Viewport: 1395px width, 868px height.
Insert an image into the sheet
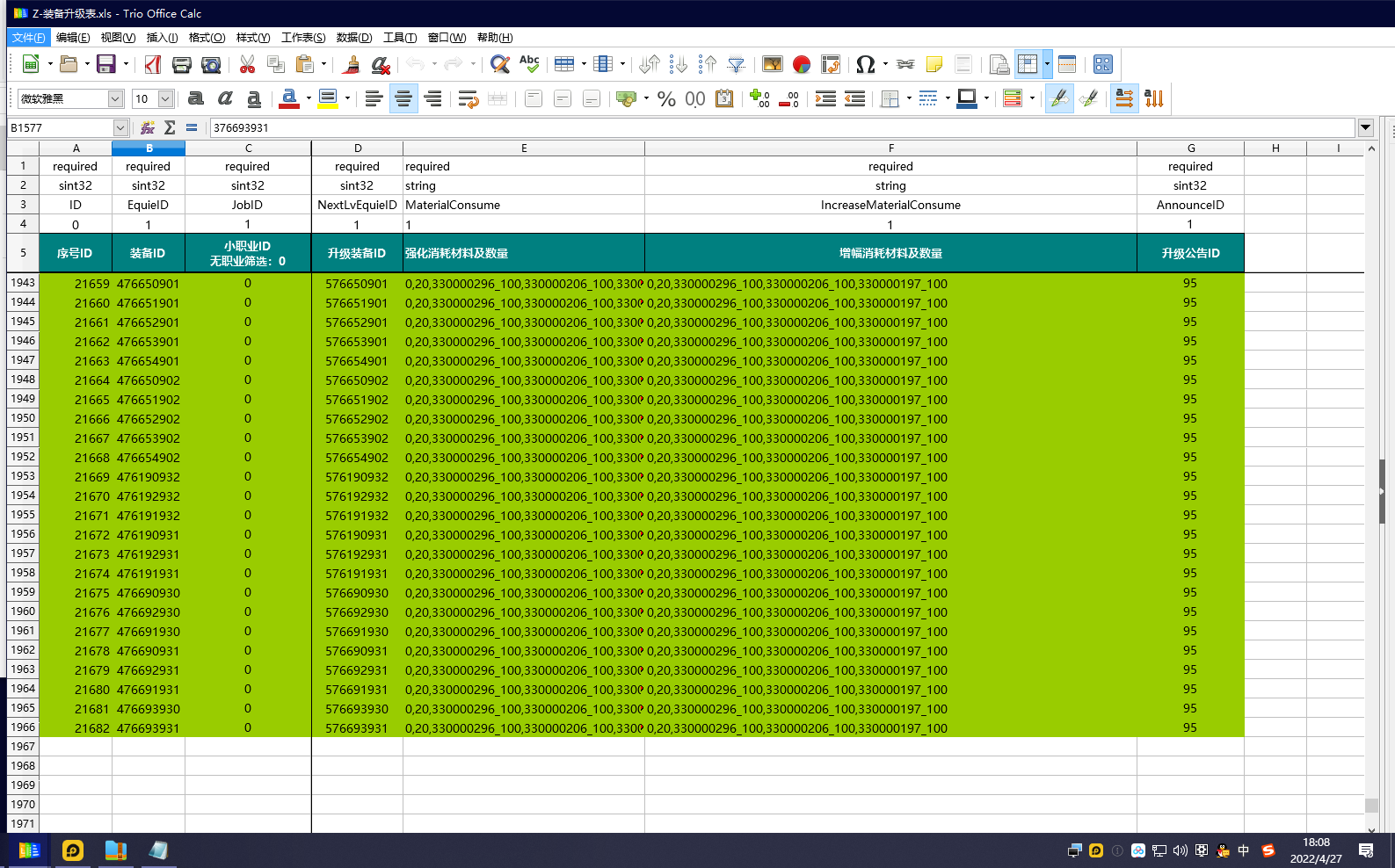pos(773,64)
